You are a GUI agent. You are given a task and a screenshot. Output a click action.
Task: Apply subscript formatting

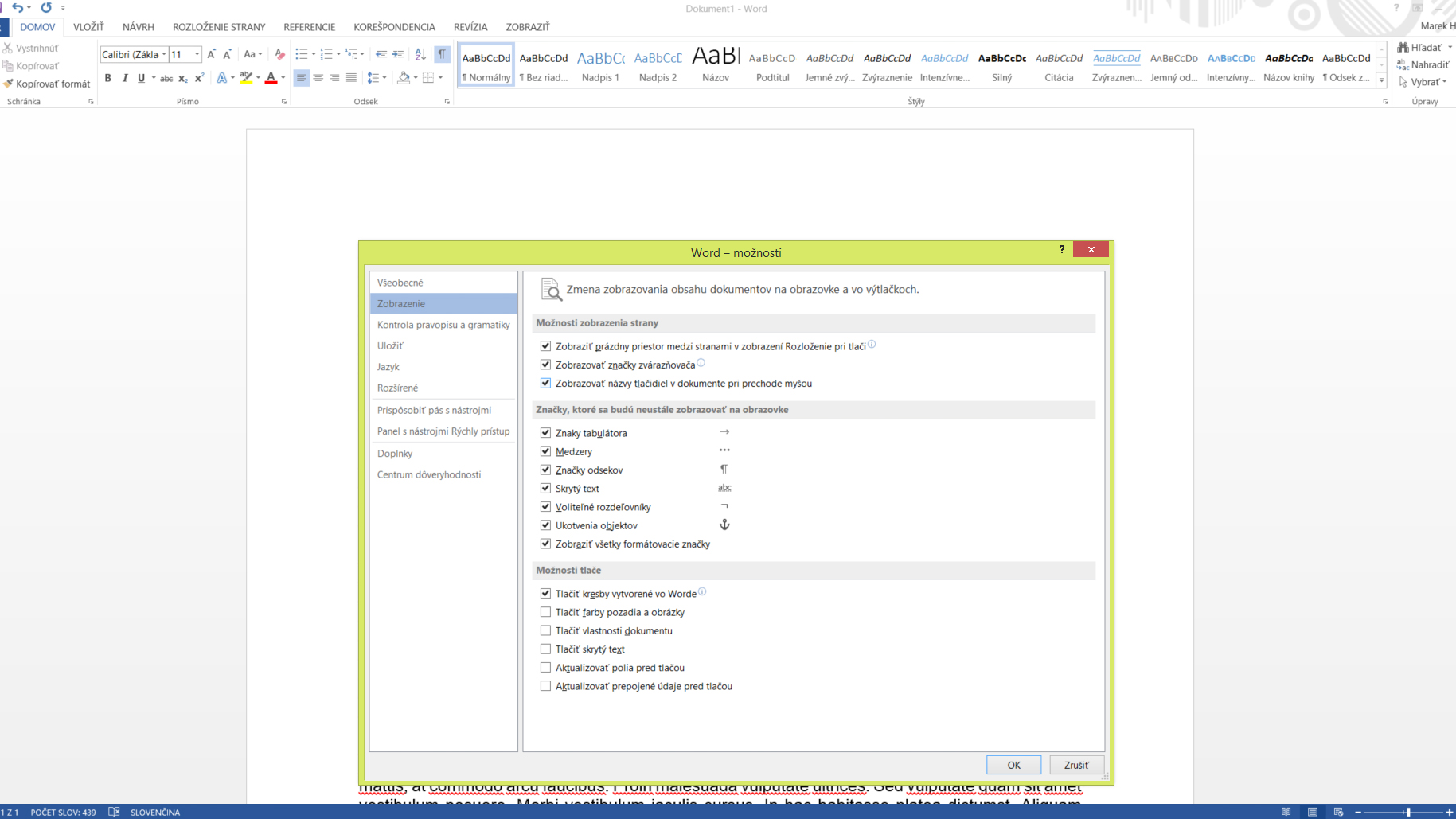click(x=183, y=78)
